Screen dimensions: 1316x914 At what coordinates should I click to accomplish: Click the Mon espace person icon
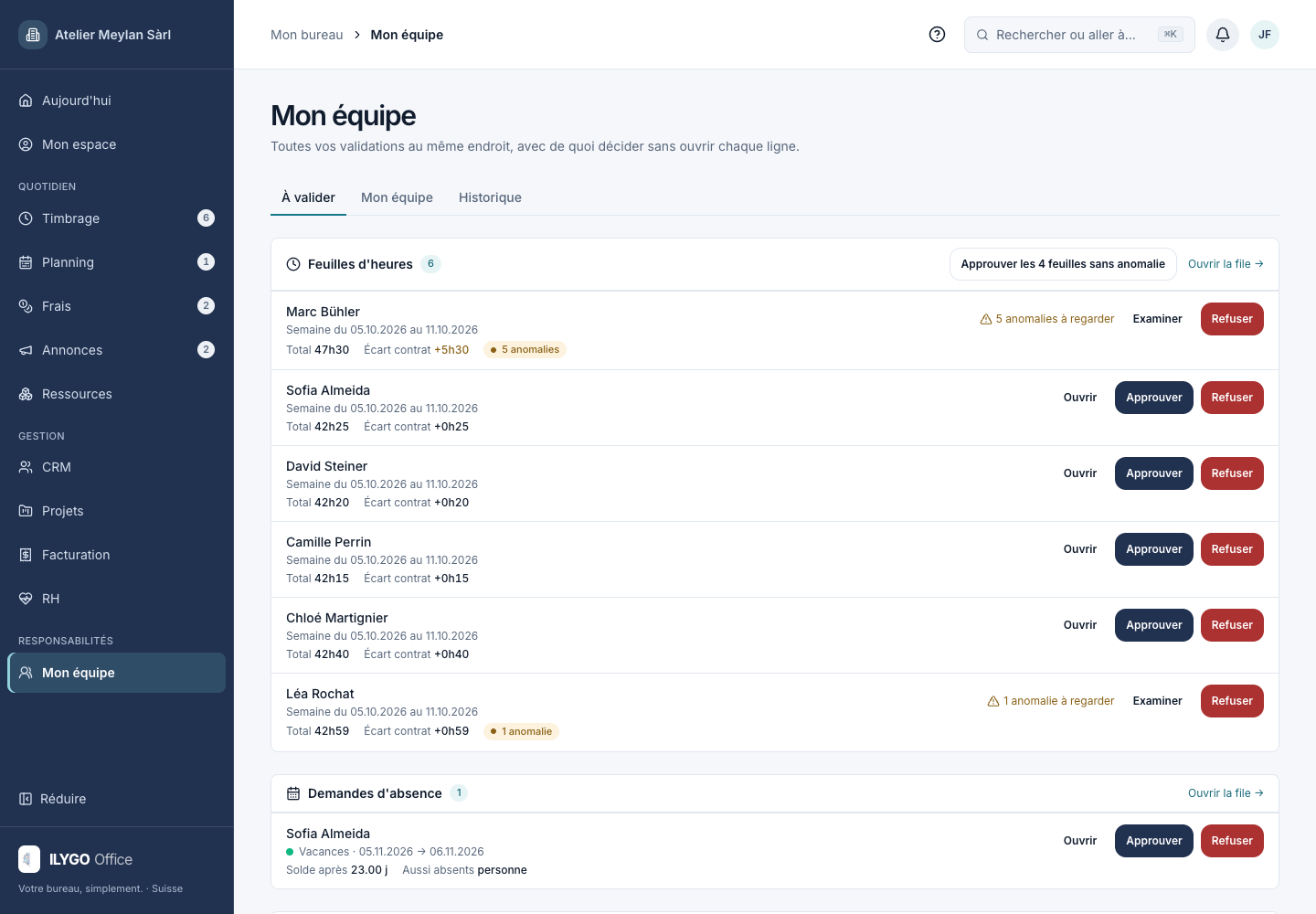[26, 144]
